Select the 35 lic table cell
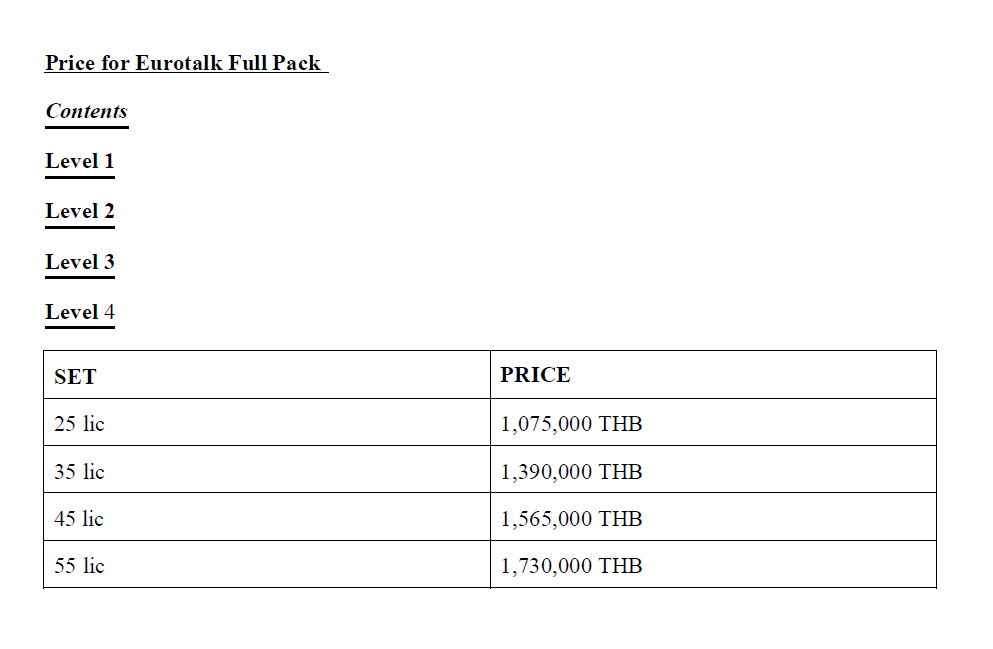This screenshot has height=649, width=993. coord(267,470)
